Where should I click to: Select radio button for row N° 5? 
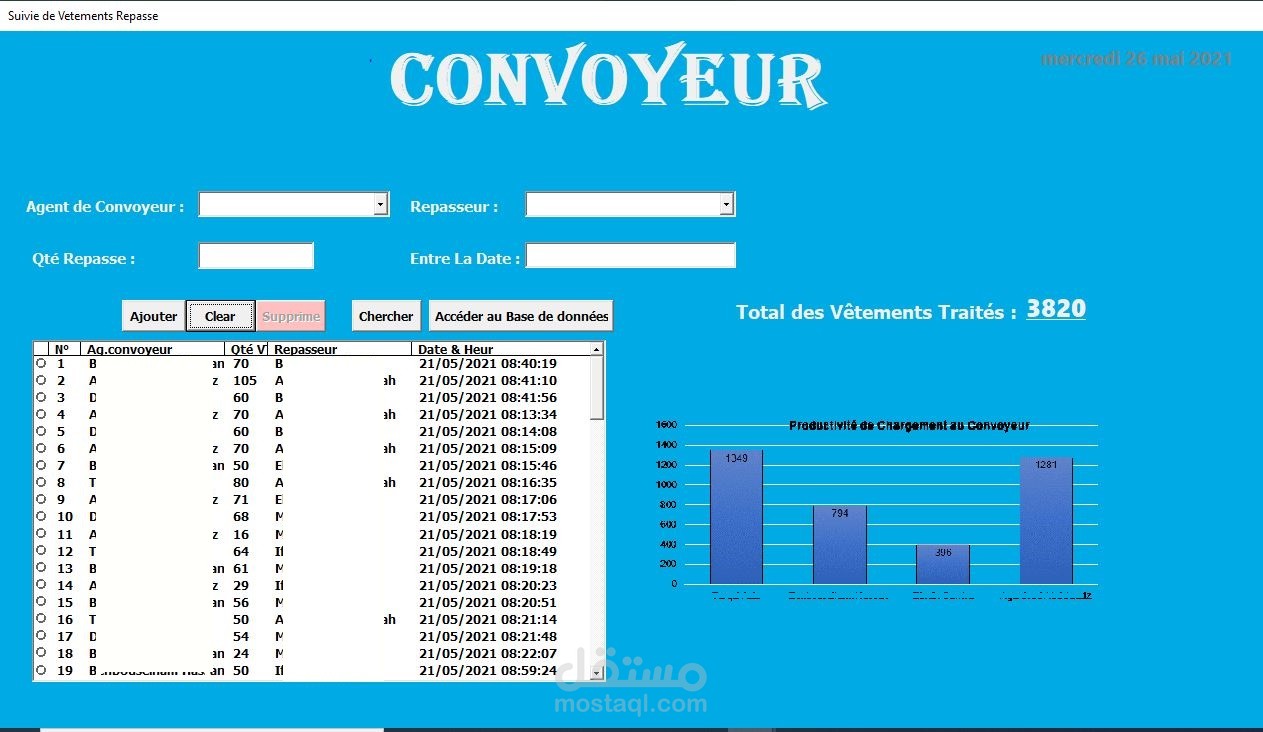tap(41, 432)
